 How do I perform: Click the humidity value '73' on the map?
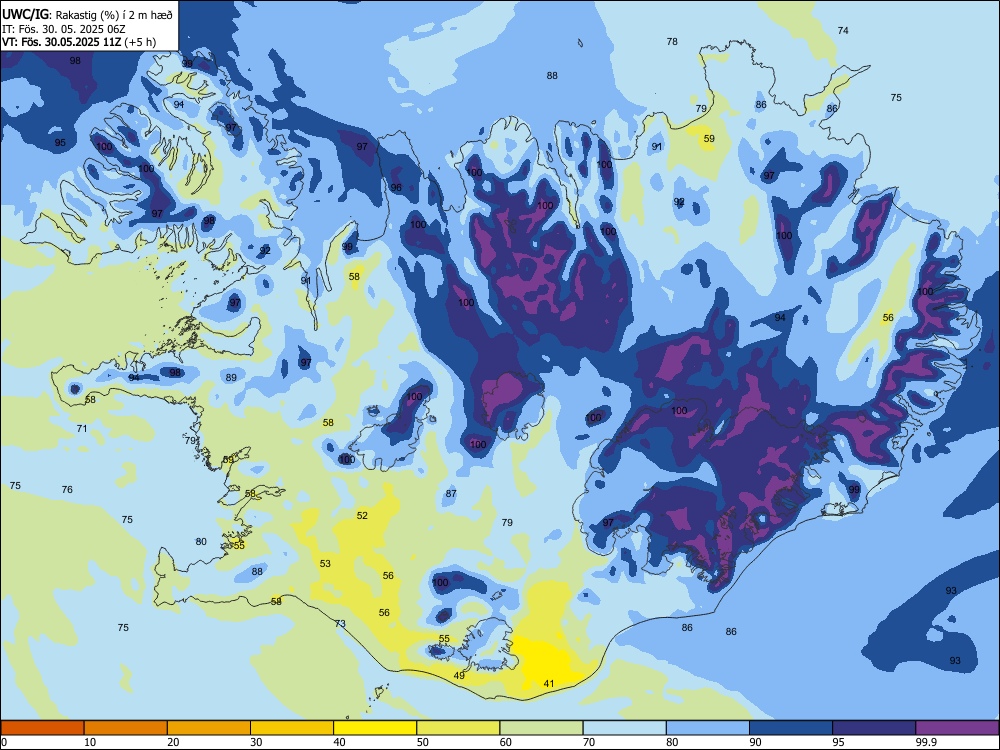click(x=340, y=623)
